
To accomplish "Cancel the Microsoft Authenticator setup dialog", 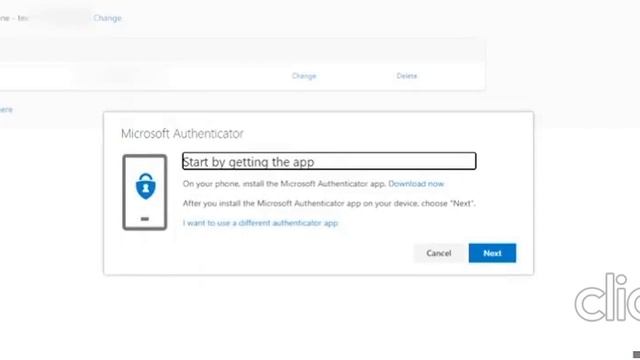I will (439, 253).
